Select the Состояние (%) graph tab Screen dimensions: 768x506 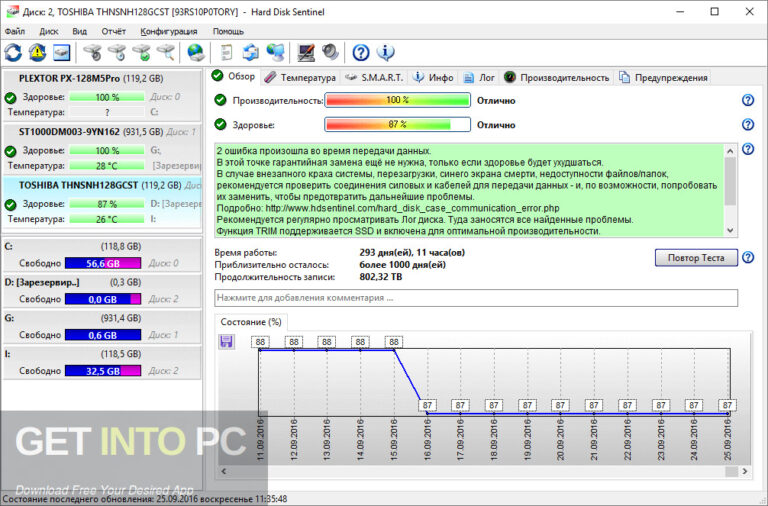pyautogui.click(x=251, y=322)
